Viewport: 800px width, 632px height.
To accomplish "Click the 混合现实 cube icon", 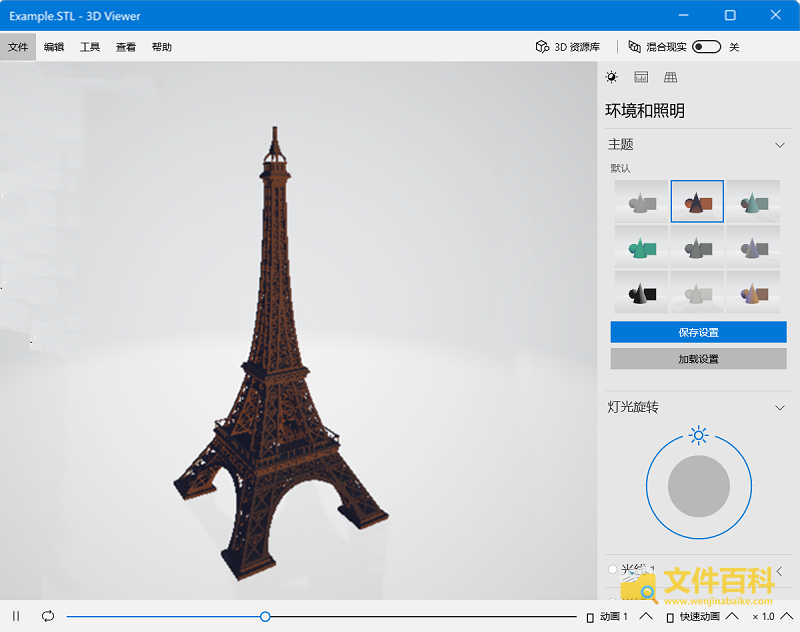I will [634, 46].
